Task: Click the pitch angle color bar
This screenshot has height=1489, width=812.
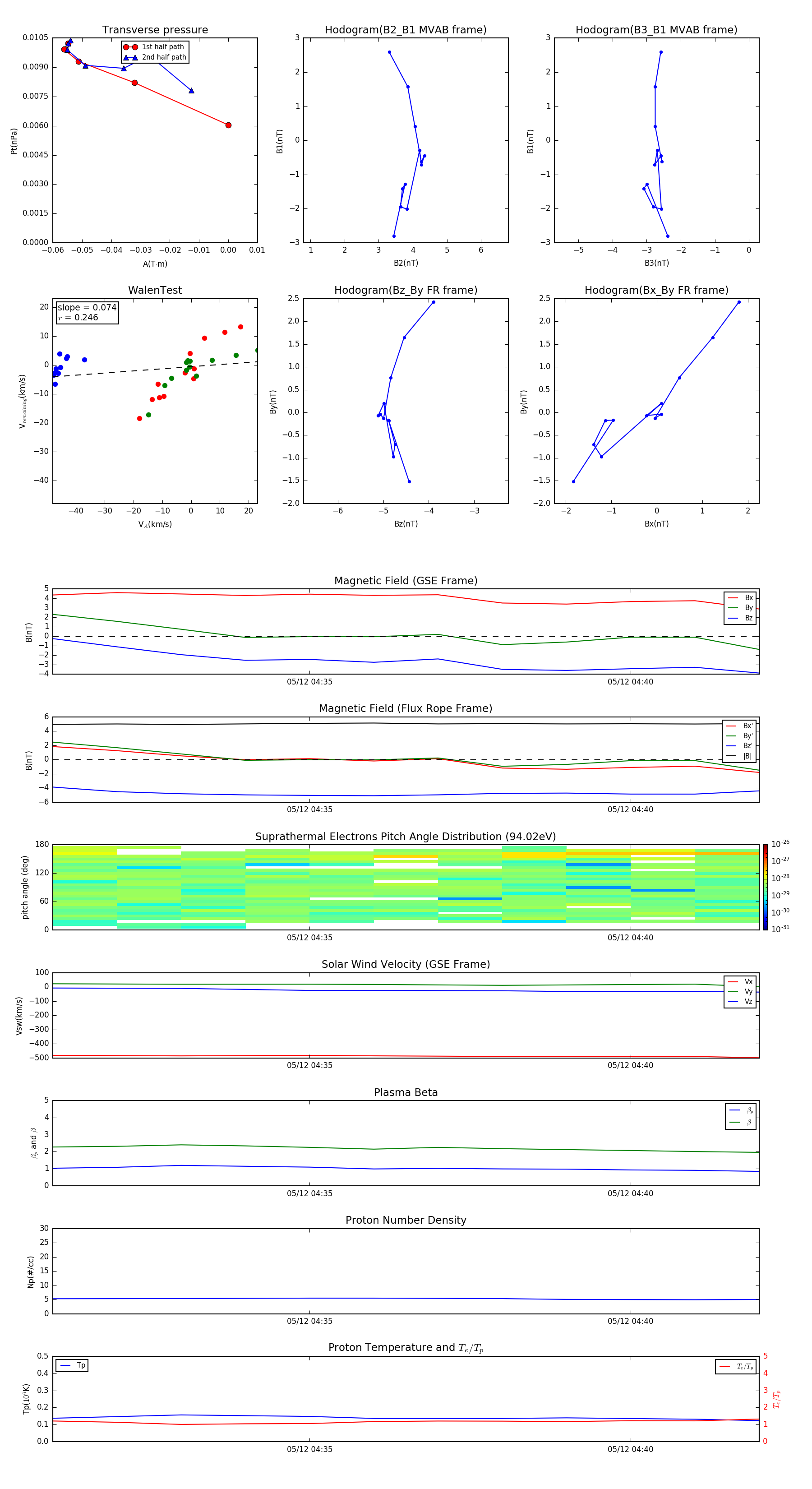Action: [x=765, y=887]
